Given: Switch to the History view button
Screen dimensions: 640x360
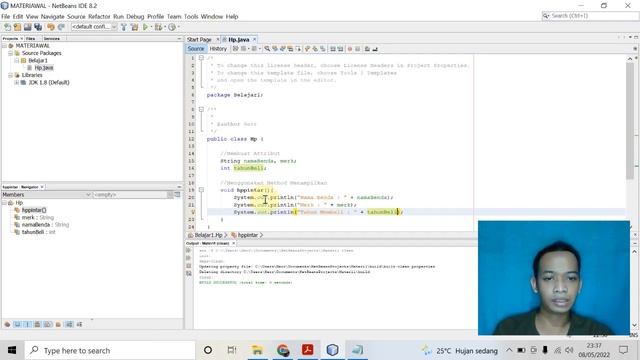Looking at the screenshot, I should pyautogui.click(x=218, y=49).
